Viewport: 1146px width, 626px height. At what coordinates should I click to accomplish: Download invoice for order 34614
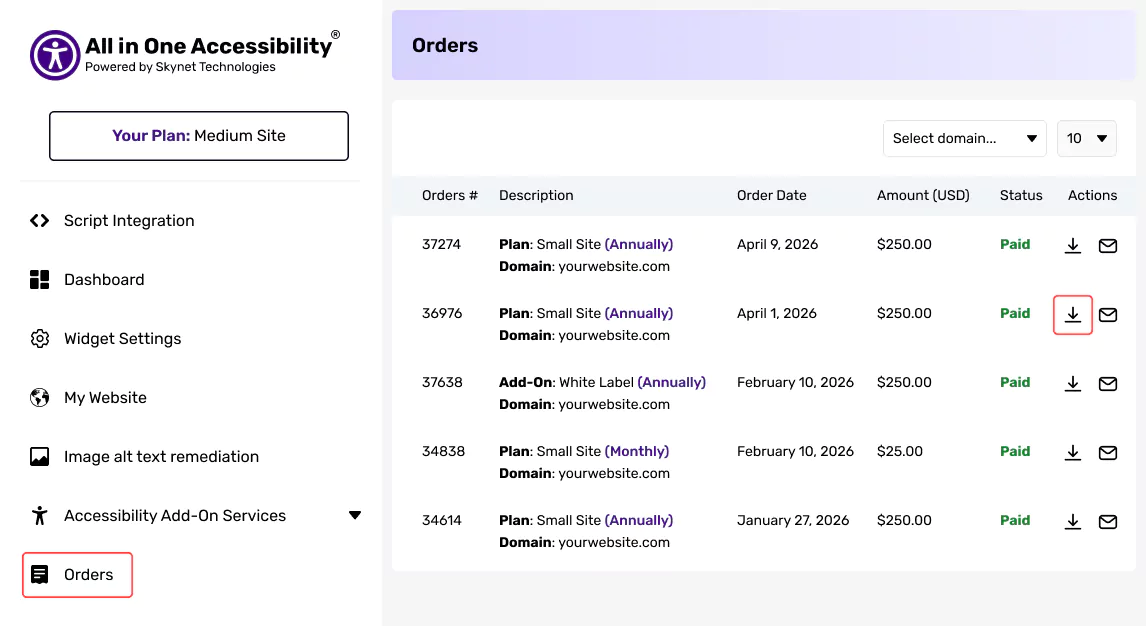1072,522
